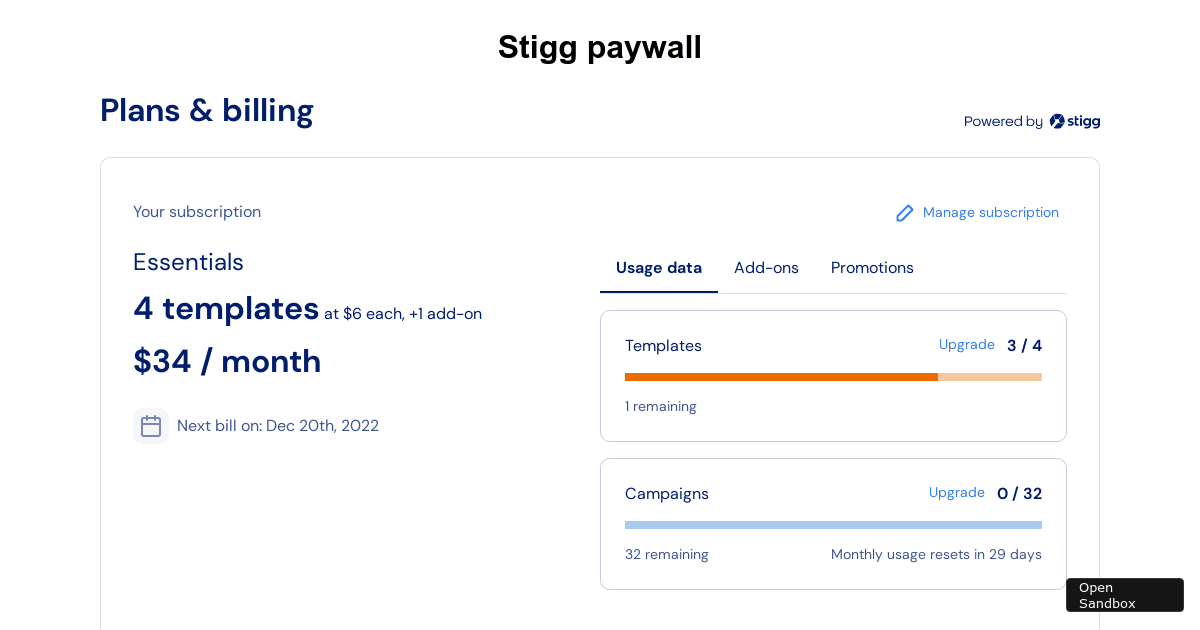Click the calendar icon next to billing date

[151, 426]
